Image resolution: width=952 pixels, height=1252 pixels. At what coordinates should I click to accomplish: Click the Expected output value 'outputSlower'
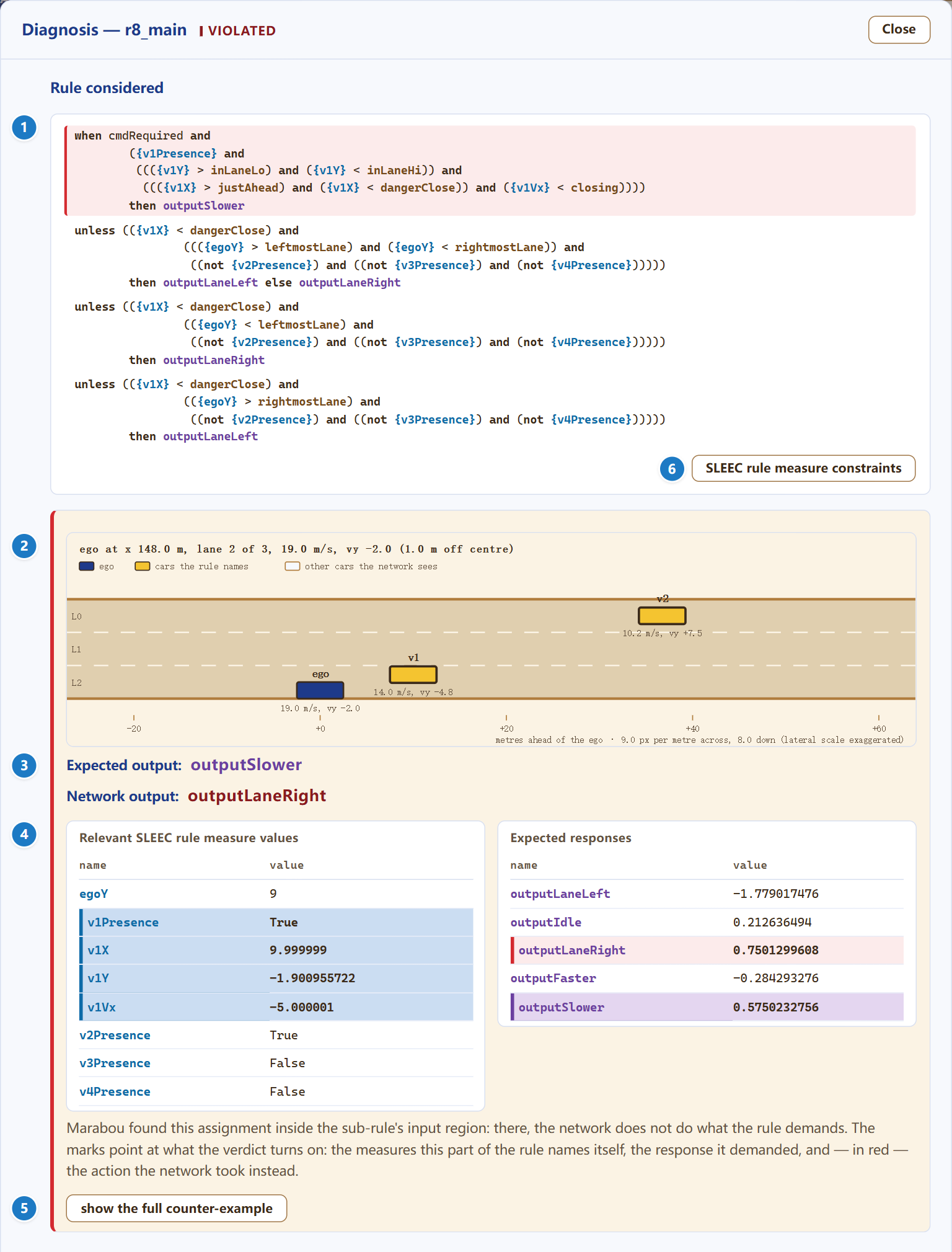pos(246,765)
